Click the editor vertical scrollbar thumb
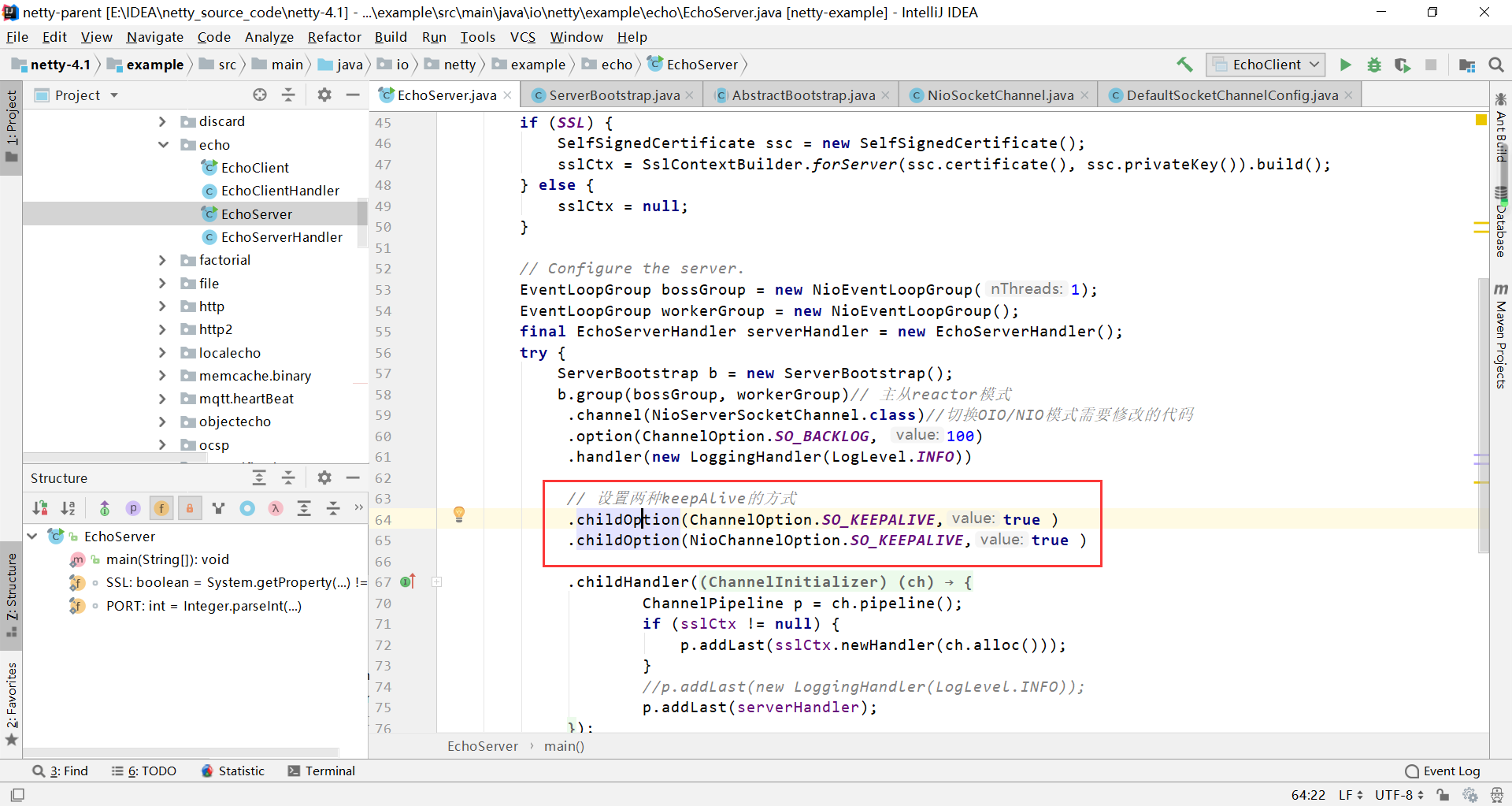Viewport: 1512px width, 806px height. [1484, 415]
